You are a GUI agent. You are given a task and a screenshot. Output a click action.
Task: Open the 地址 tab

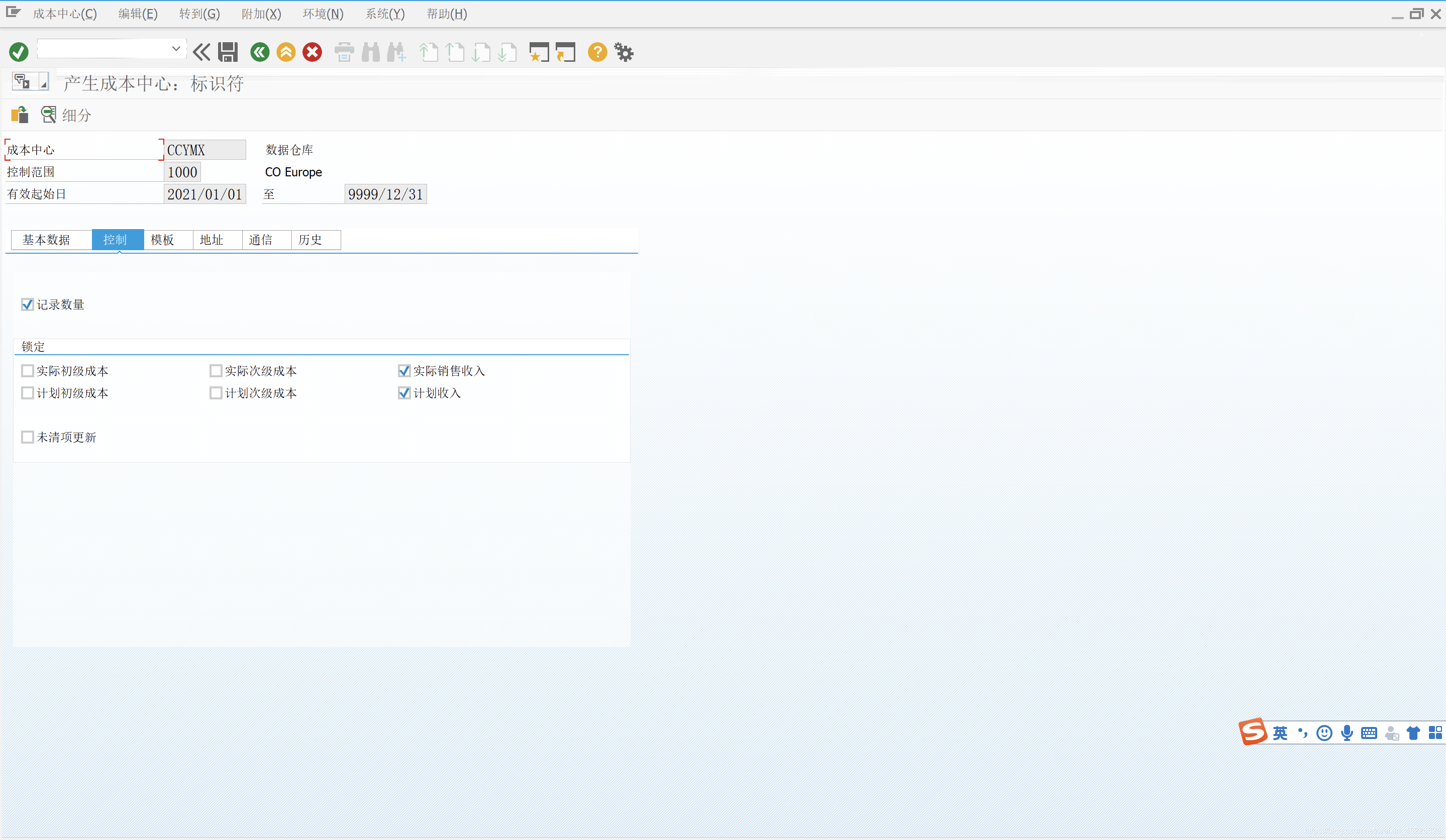tap(211, 240)
